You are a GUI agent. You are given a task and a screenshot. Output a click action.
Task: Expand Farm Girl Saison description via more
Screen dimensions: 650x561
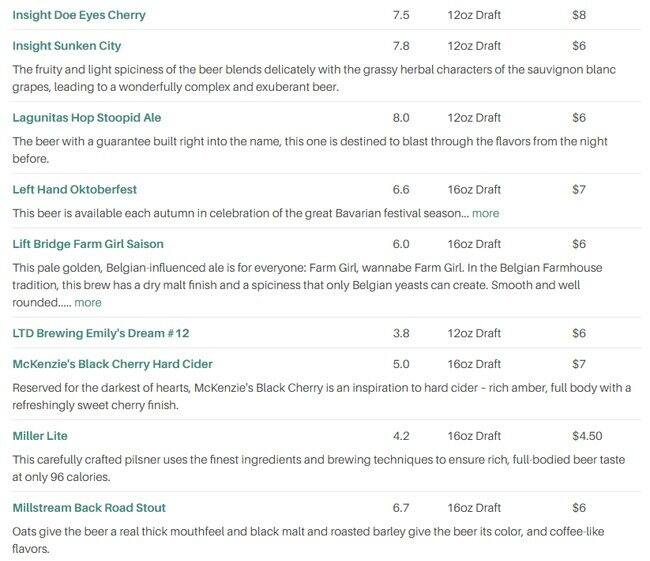click(x=87, y=302)
